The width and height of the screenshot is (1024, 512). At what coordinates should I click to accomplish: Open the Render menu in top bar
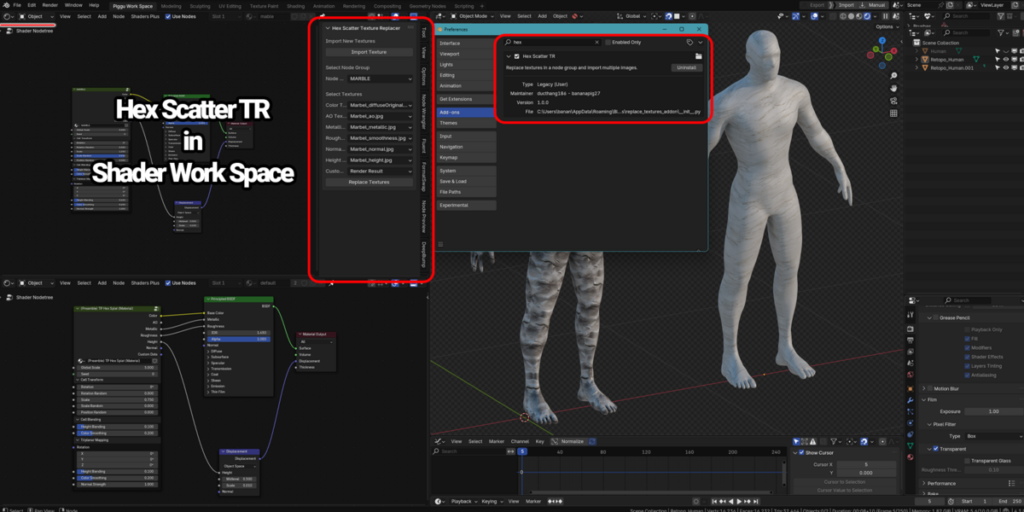pos(50,5)
